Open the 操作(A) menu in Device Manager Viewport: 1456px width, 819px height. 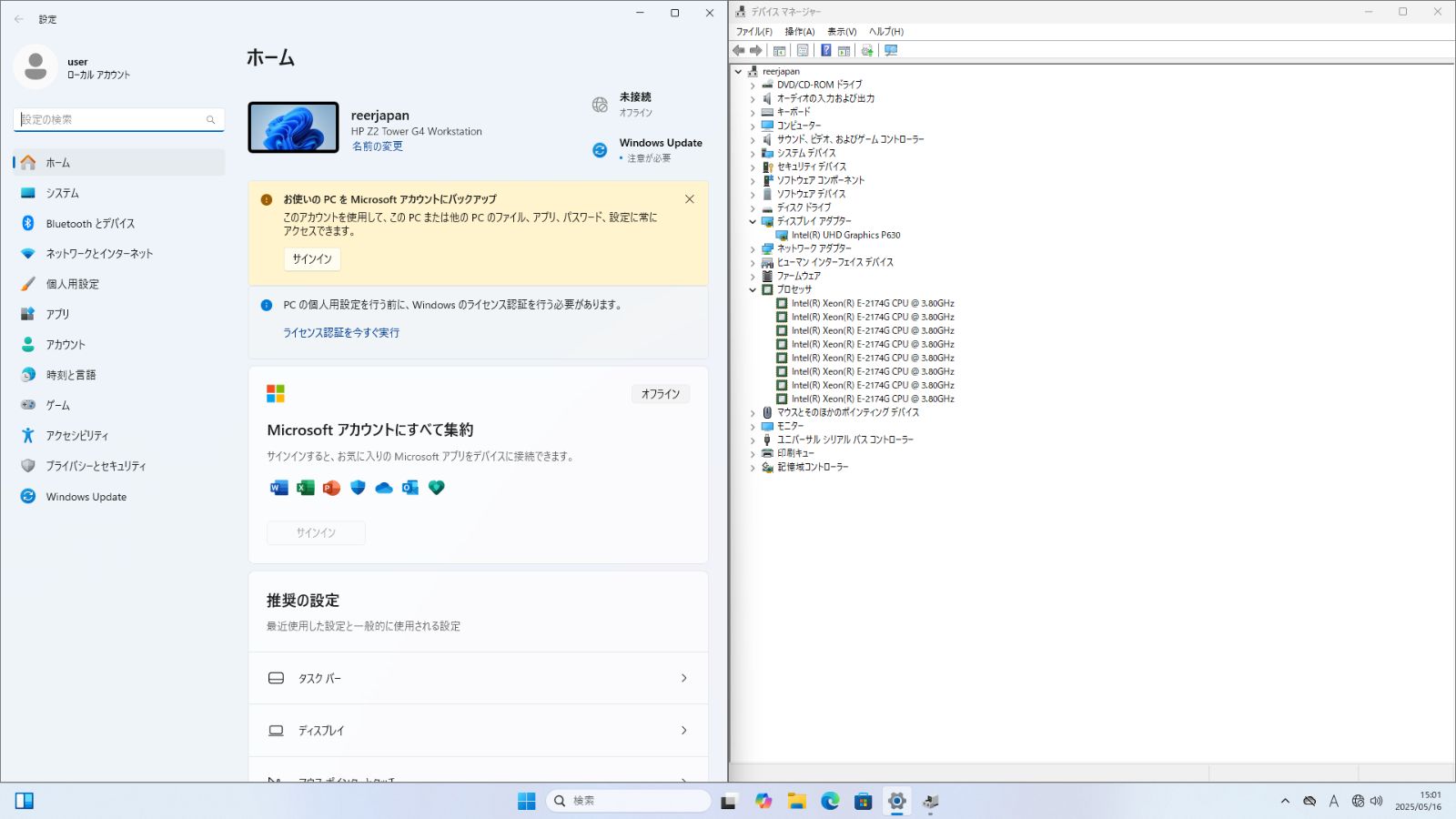[x=800, y=32]
